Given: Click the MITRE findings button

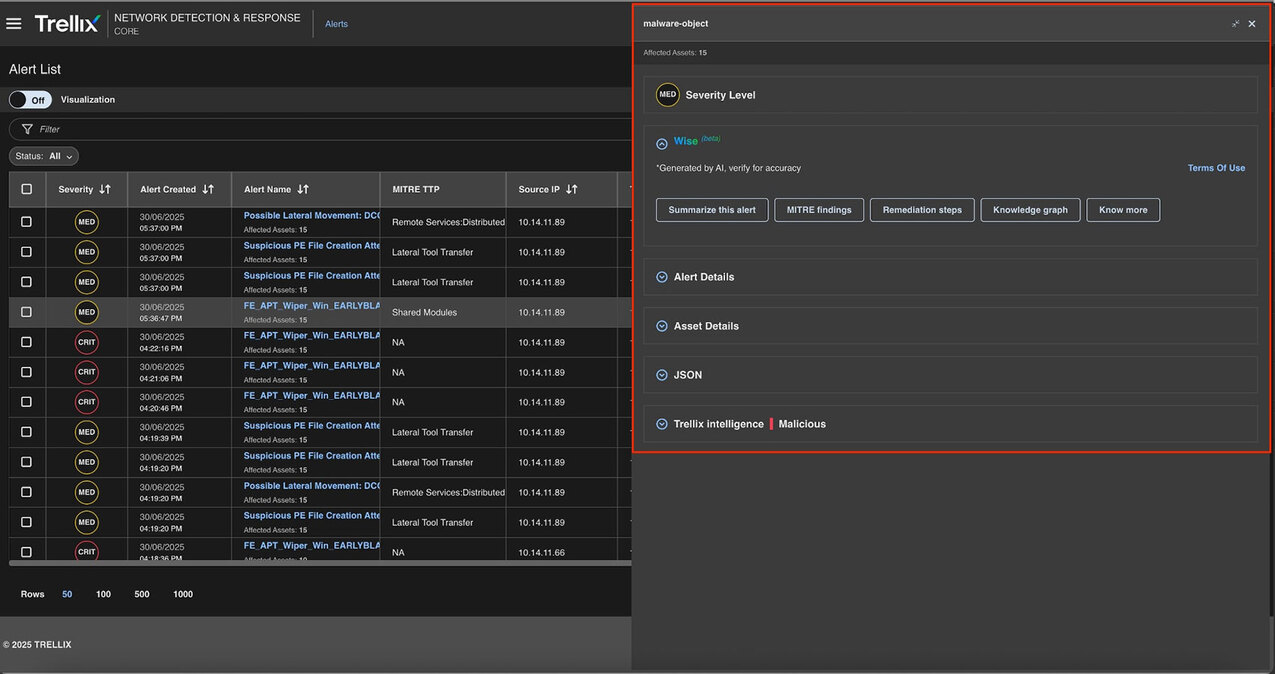Looking at the screenshot, I should pyautogui.click(x=819, y=210).
